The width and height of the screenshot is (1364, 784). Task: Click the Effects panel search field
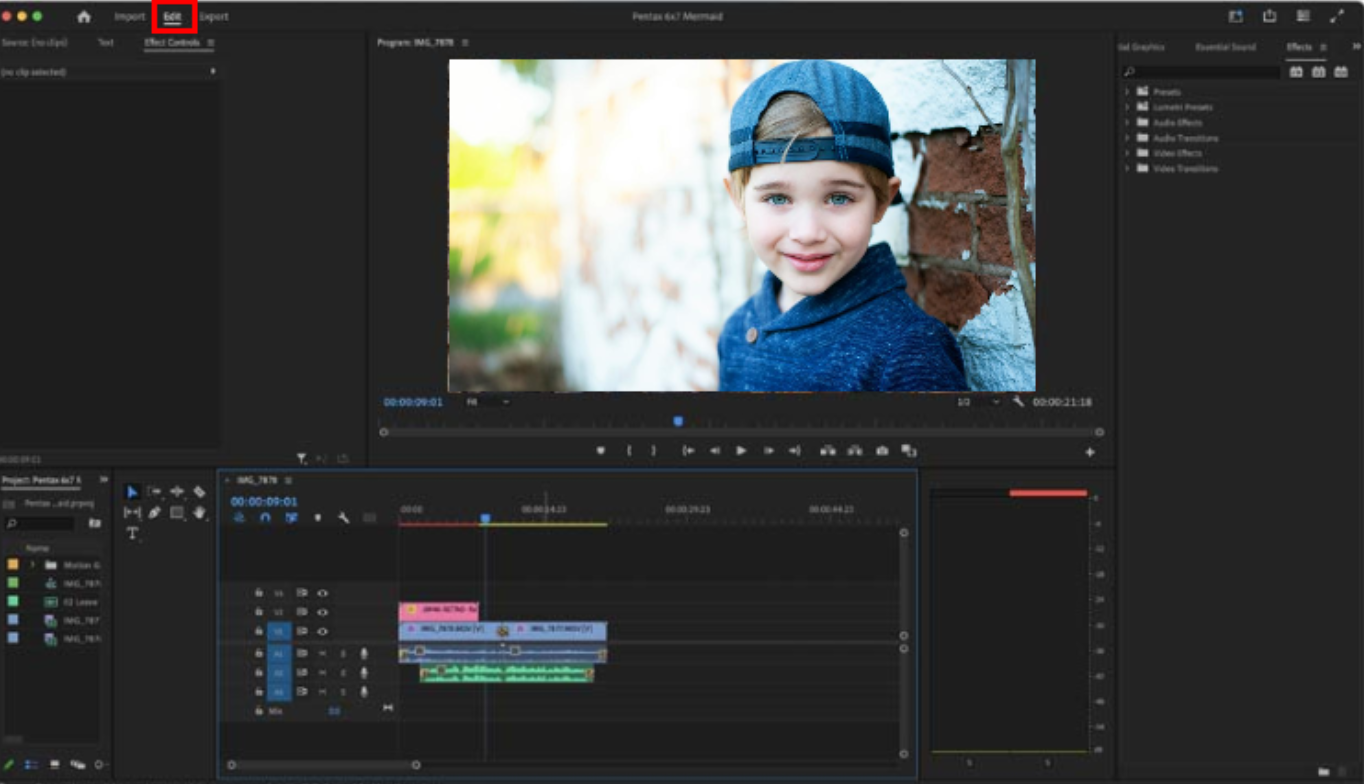1200,71
